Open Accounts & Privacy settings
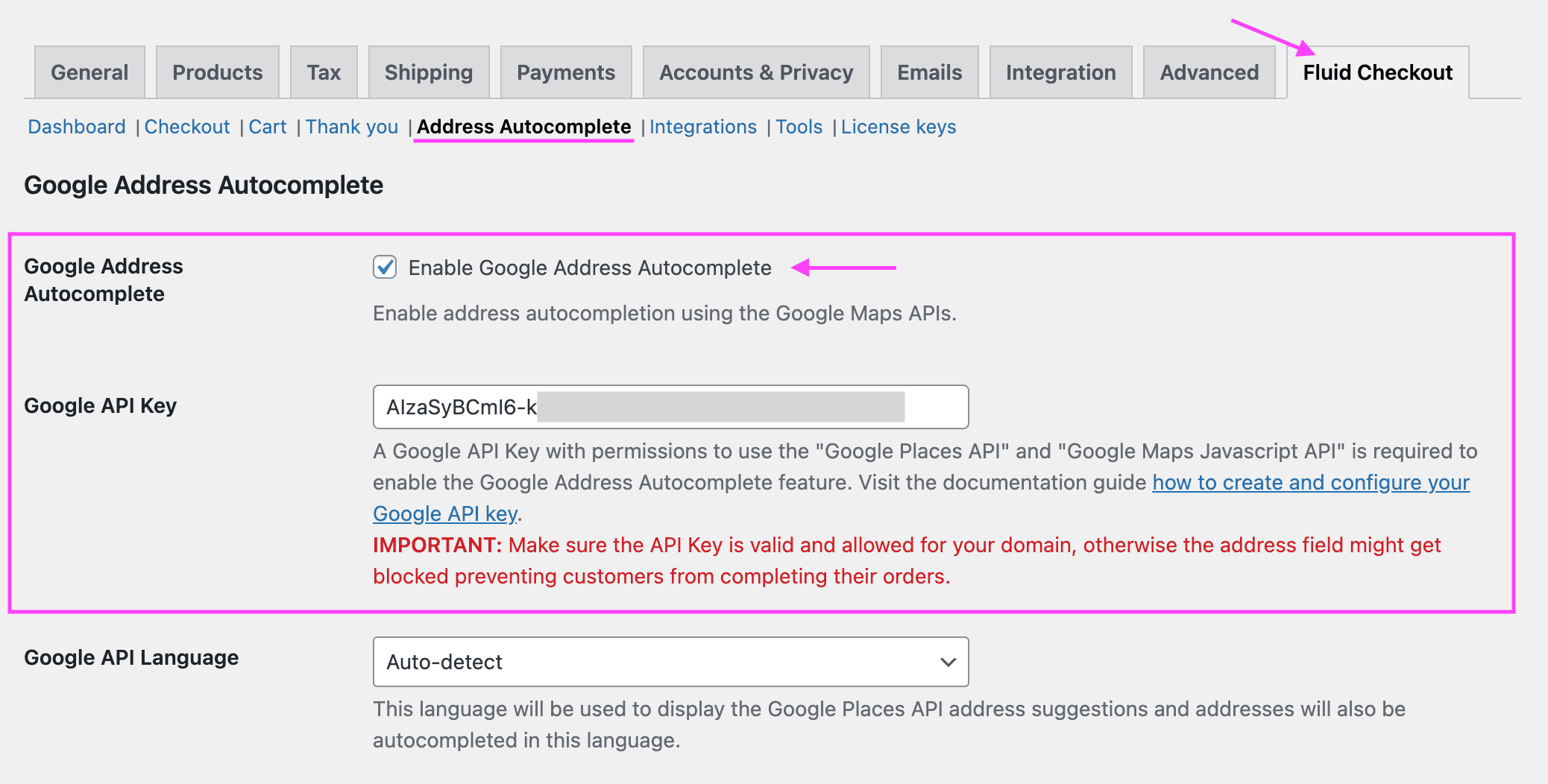 (755, 72)
